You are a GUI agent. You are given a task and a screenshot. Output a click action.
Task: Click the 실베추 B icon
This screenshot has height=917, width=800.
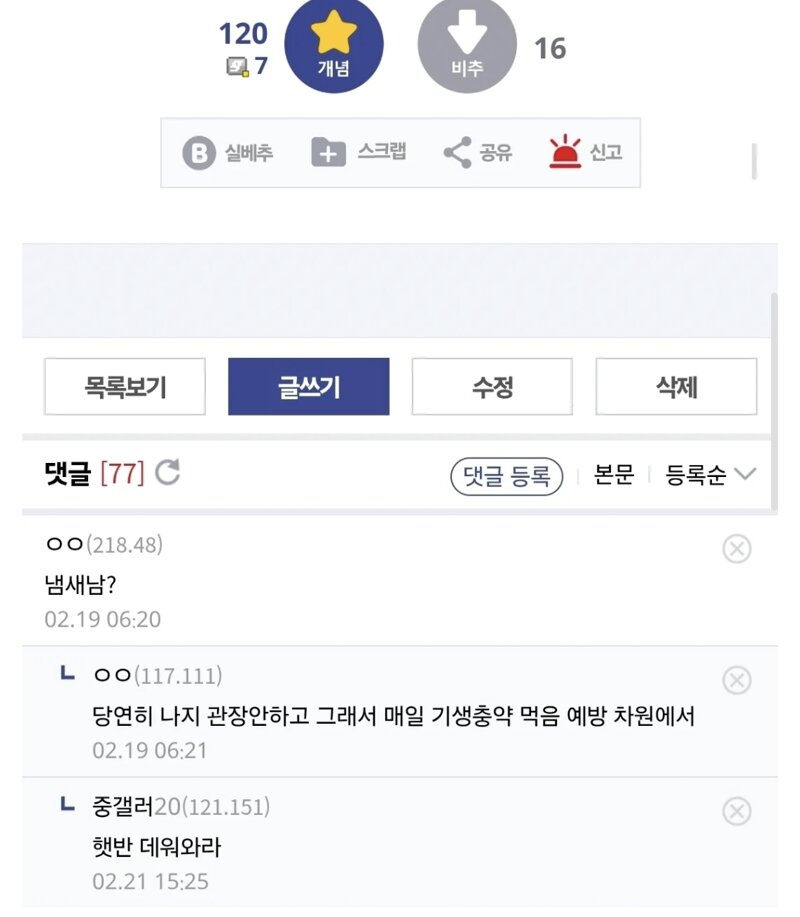tap(199, 153)
